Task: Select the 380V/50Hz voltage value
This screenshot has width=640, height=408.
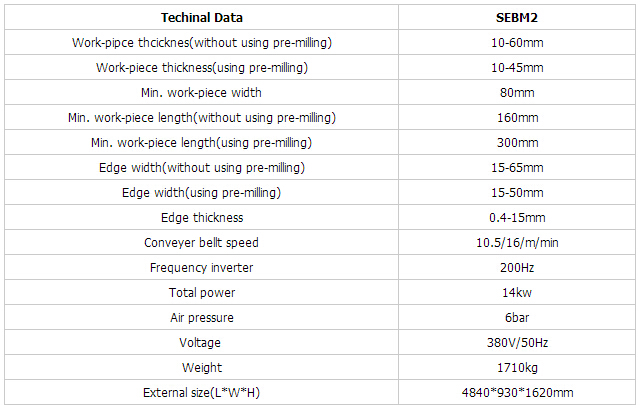Action: pyautogui.click(x=518, y=343)
